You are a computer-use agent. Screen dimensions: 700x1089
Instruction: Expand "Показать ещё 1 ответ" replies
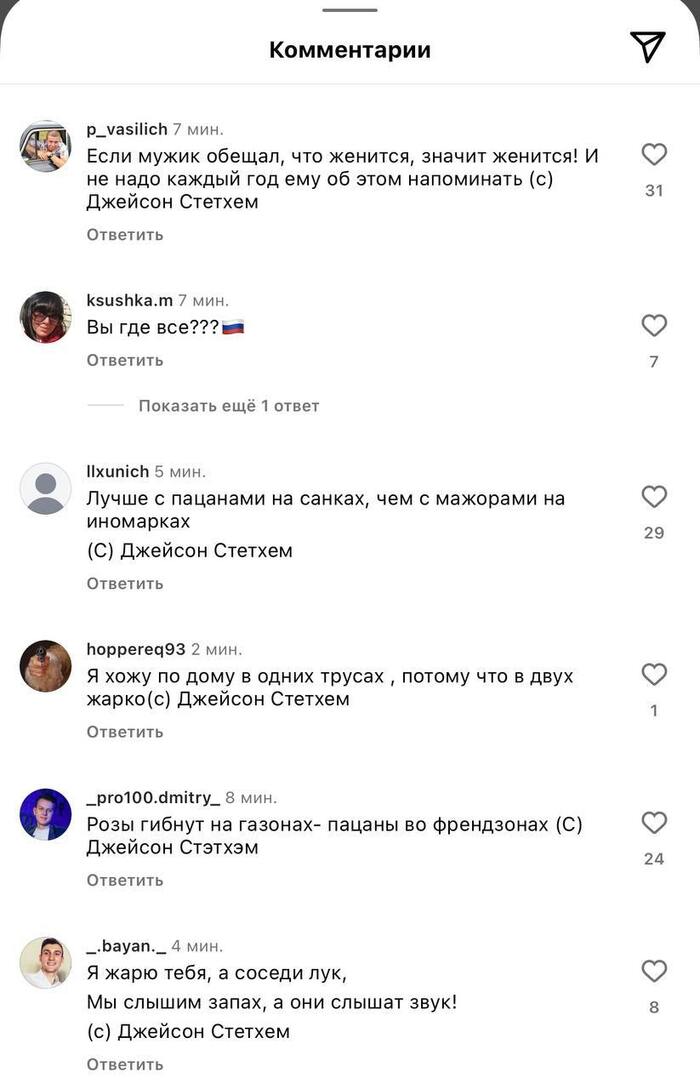(x=228, y=406)
